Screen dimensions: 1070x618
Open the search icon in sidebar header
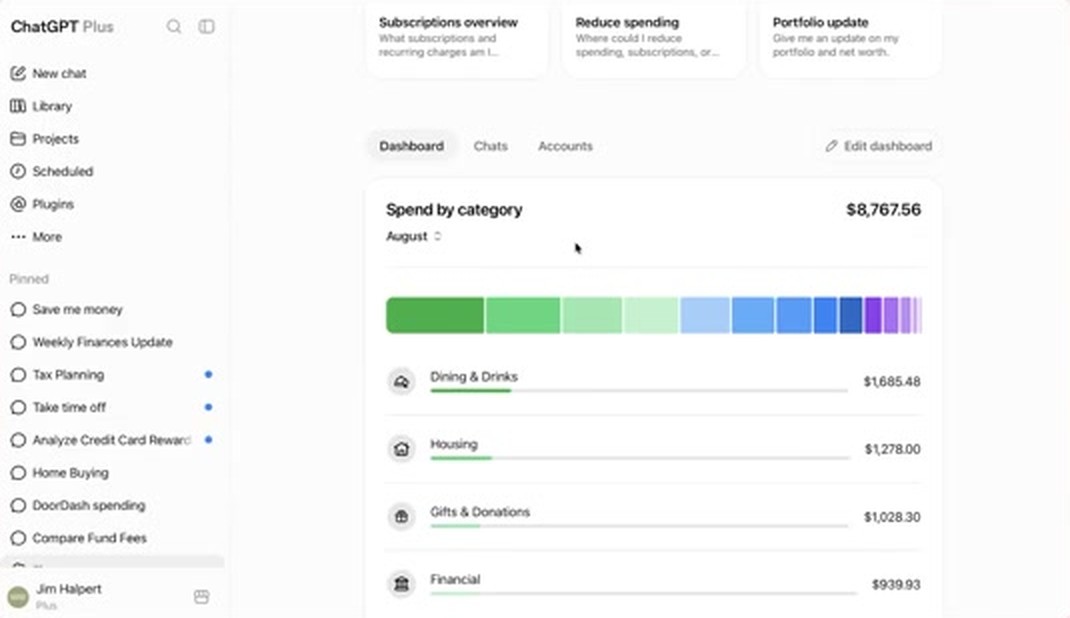pyautogui.click(x=174, y=27)
